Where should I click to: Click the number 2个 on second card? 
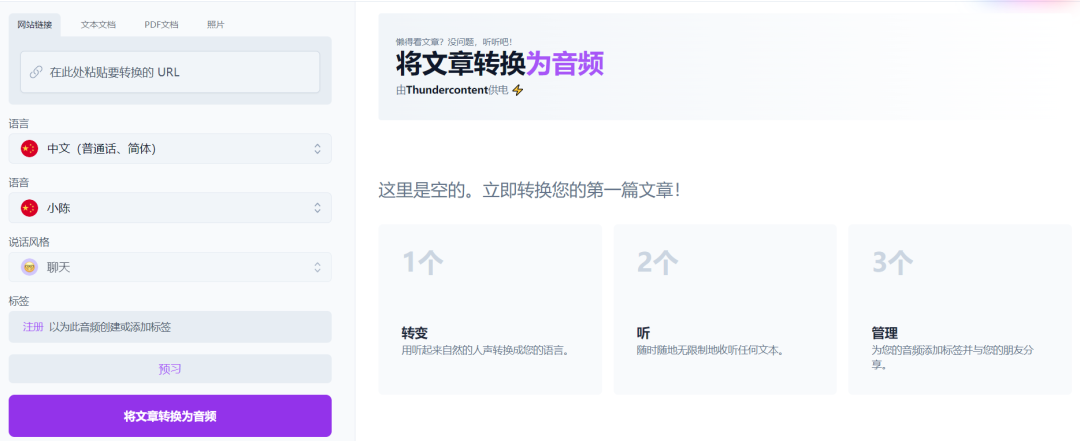[658, 262]
